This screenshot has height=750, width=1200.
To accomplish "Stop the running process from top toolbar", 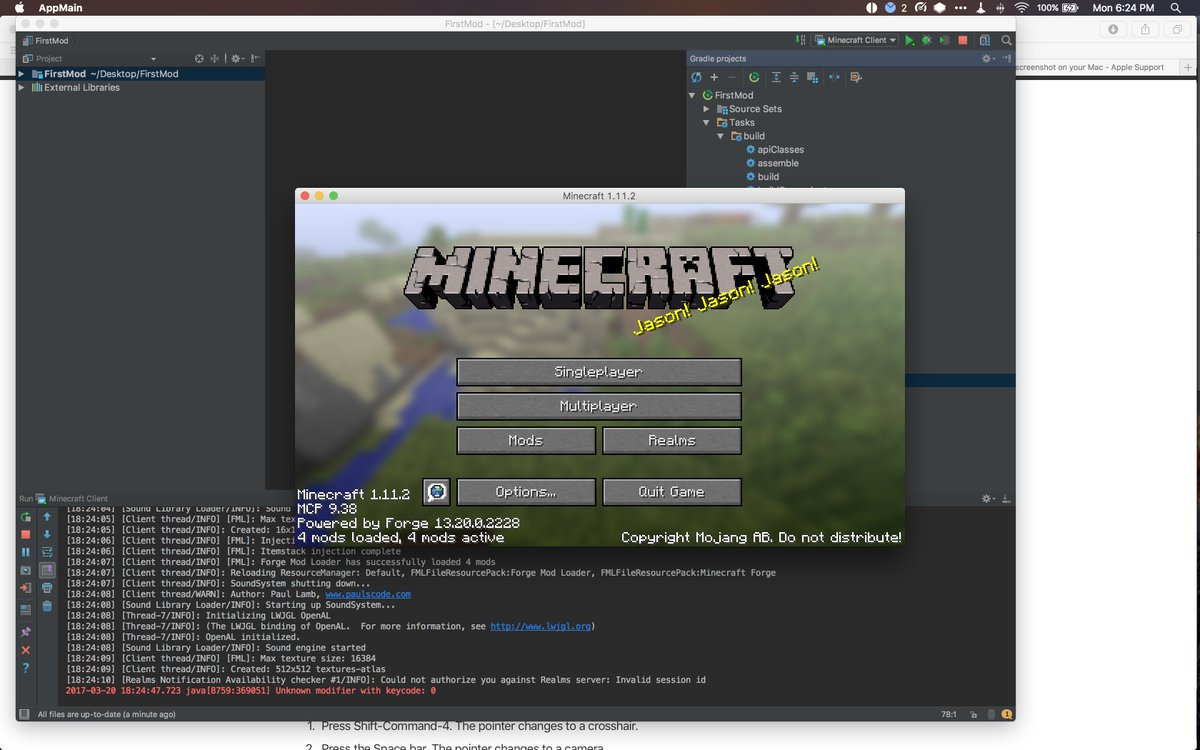I will (x=962, y=40).
